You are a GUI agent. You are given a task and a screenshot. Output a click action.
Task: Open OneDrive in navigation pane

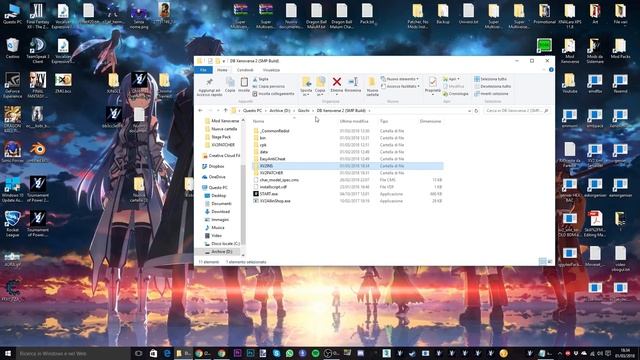point(217,177)
